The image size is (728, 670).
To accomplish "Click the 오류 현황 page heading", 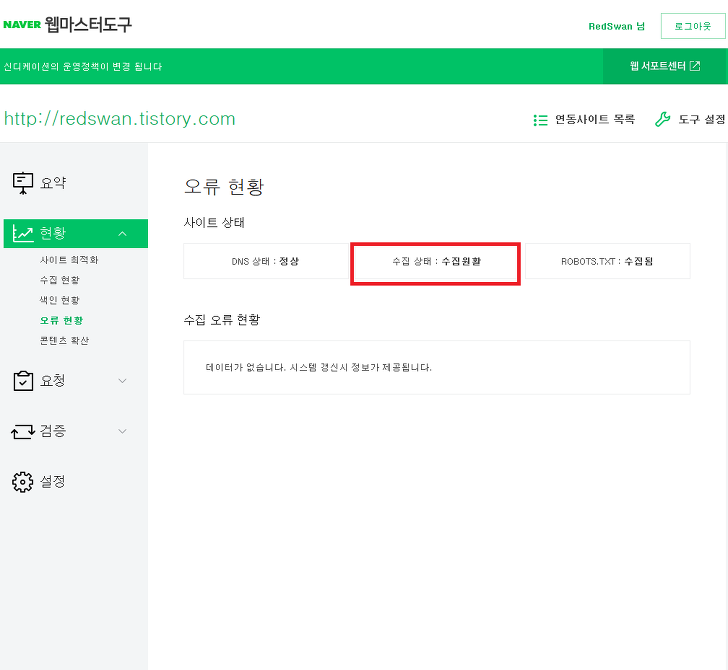I will 224,187.
